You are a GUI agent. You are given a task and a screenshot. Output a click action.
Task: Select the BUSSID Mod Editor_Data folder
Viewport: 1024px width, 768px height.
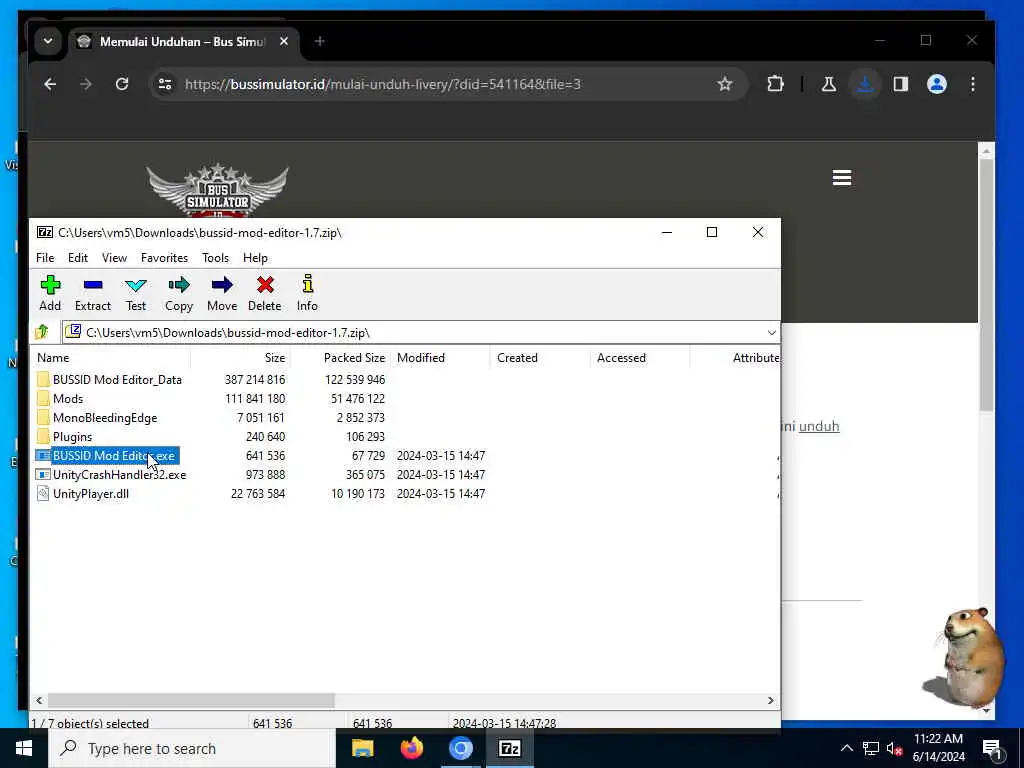[x=117, y=379]
